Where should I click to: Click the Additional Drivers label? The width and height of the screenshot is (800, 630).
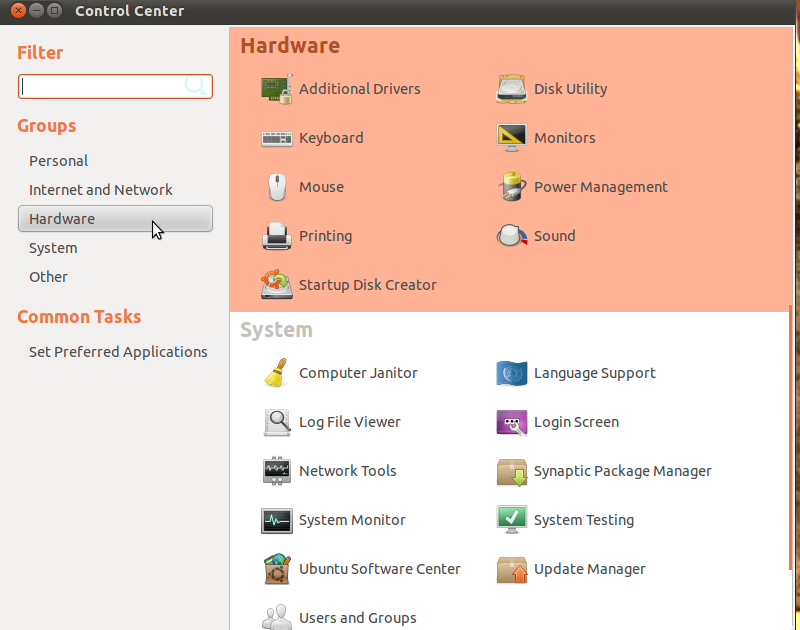coord(360,89)
